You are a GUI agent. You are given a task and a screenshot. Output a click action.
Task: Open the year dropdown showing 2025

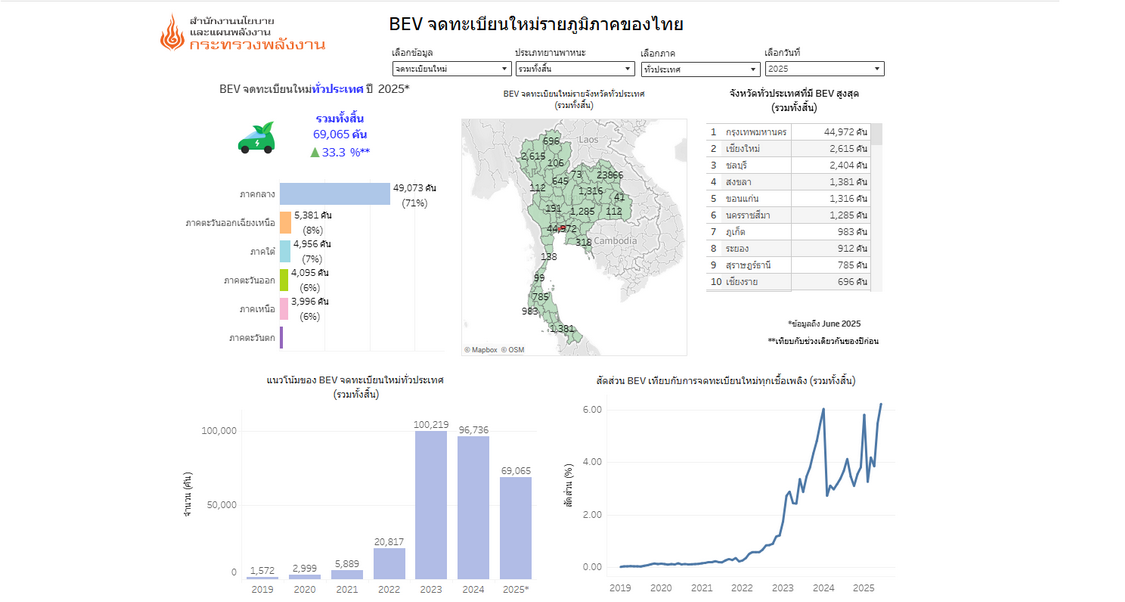[x=824, y=69]
